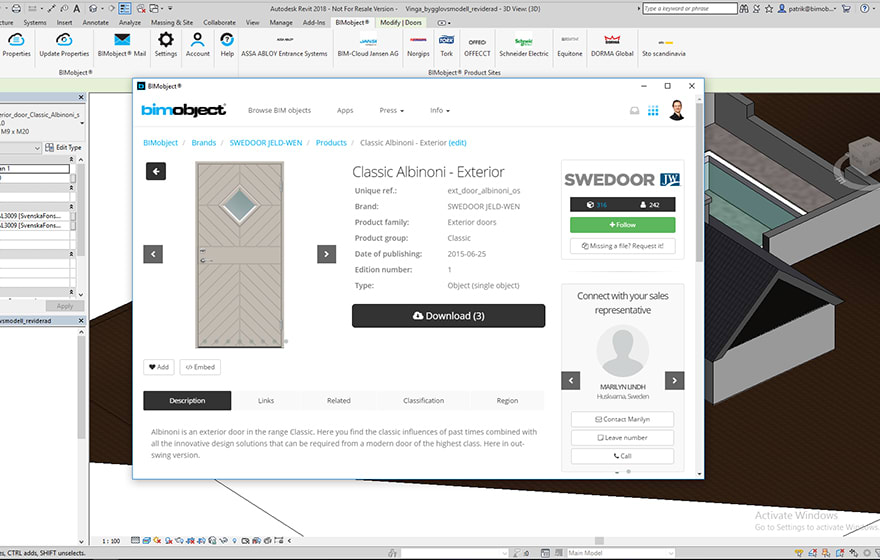Click the Call button
880x560 pixels.
tap(622, 456)
